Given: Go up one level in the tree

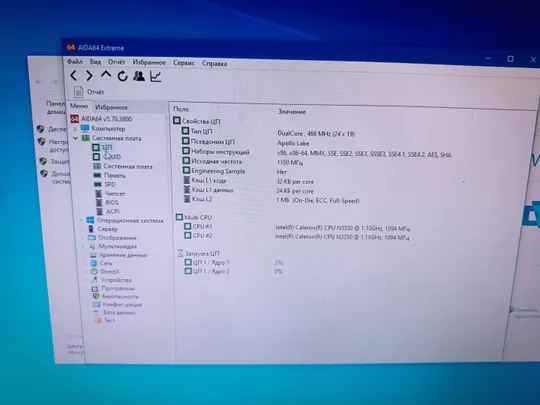Looking at the screenshot, I should (106, 75).
